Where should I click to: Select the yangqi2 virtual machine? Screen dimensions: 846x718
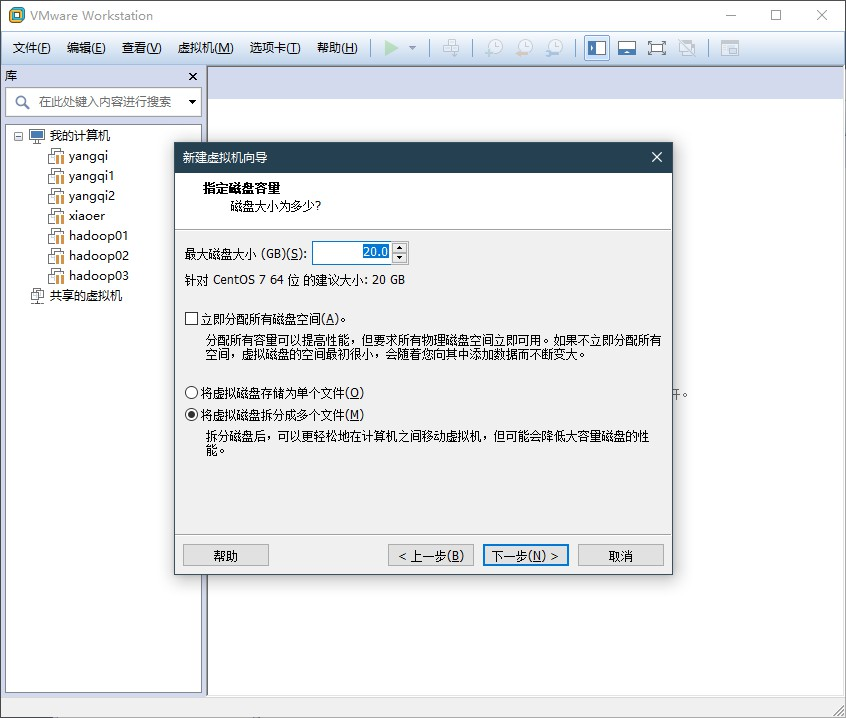[x=92, y=196]
